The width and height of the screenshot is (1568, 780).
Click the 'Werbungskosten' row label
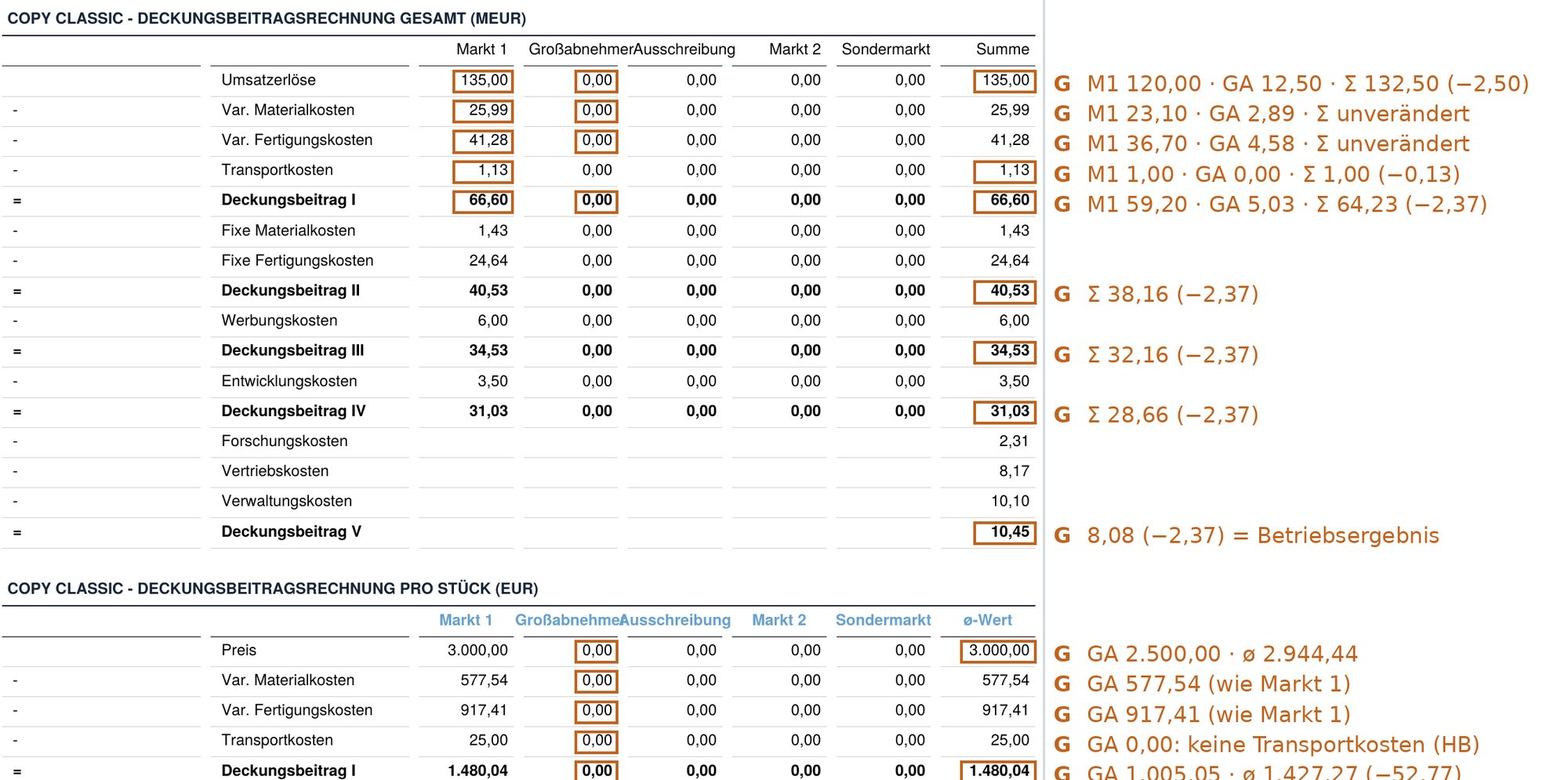(279, 321)
